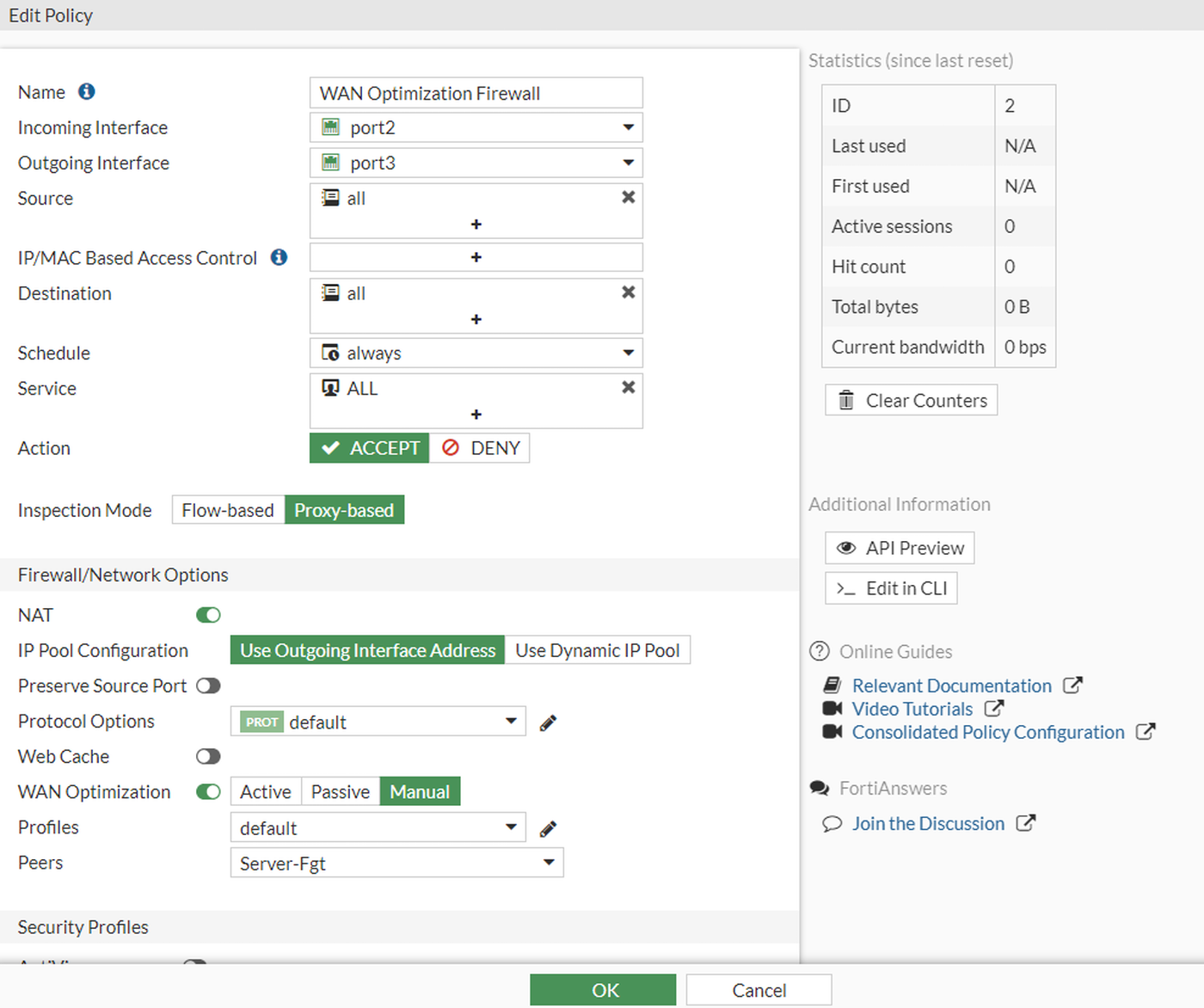Image resolution: width=1204 pixels, height=1008 pixels.
Task: Switch Inspection Mode to Flow-based
Action: coord(227,509)
